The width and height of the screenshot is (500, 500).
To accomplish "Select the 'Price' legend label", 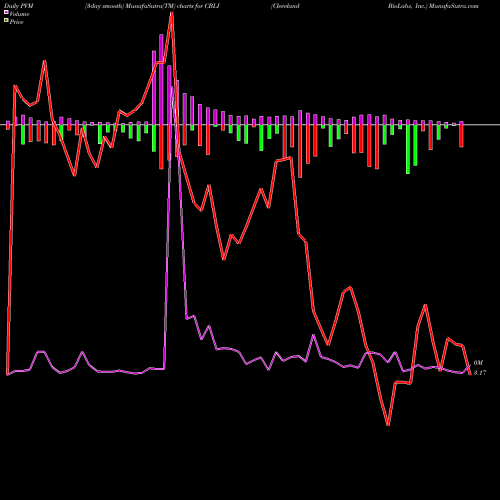I will [x=16, y=22].
